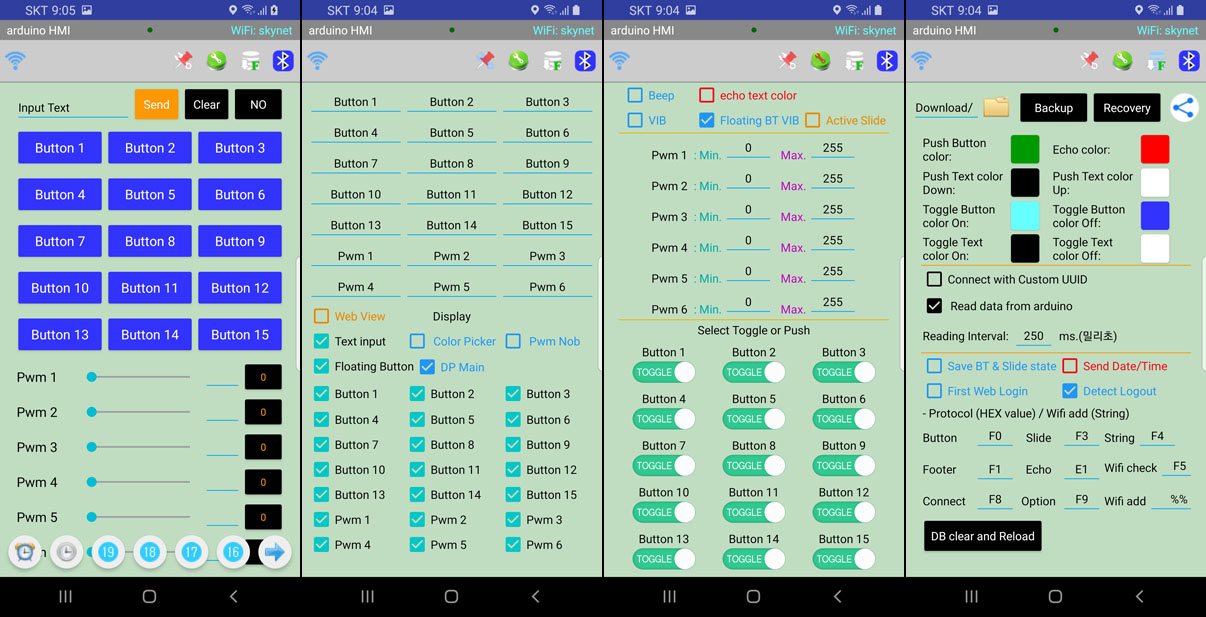
Task: Enable the Pwm Nob checkbox
Action: 513,341
